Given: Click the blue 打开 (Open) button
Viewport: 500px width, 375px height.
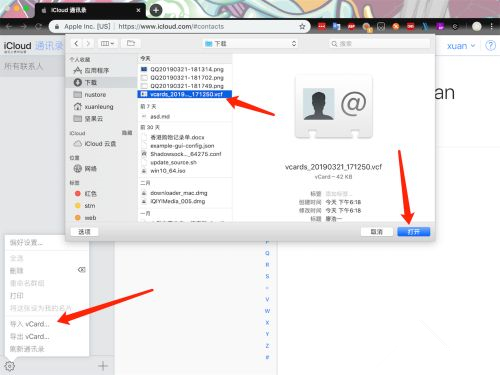Looking at the screenshot, I should tap(414, 232).
